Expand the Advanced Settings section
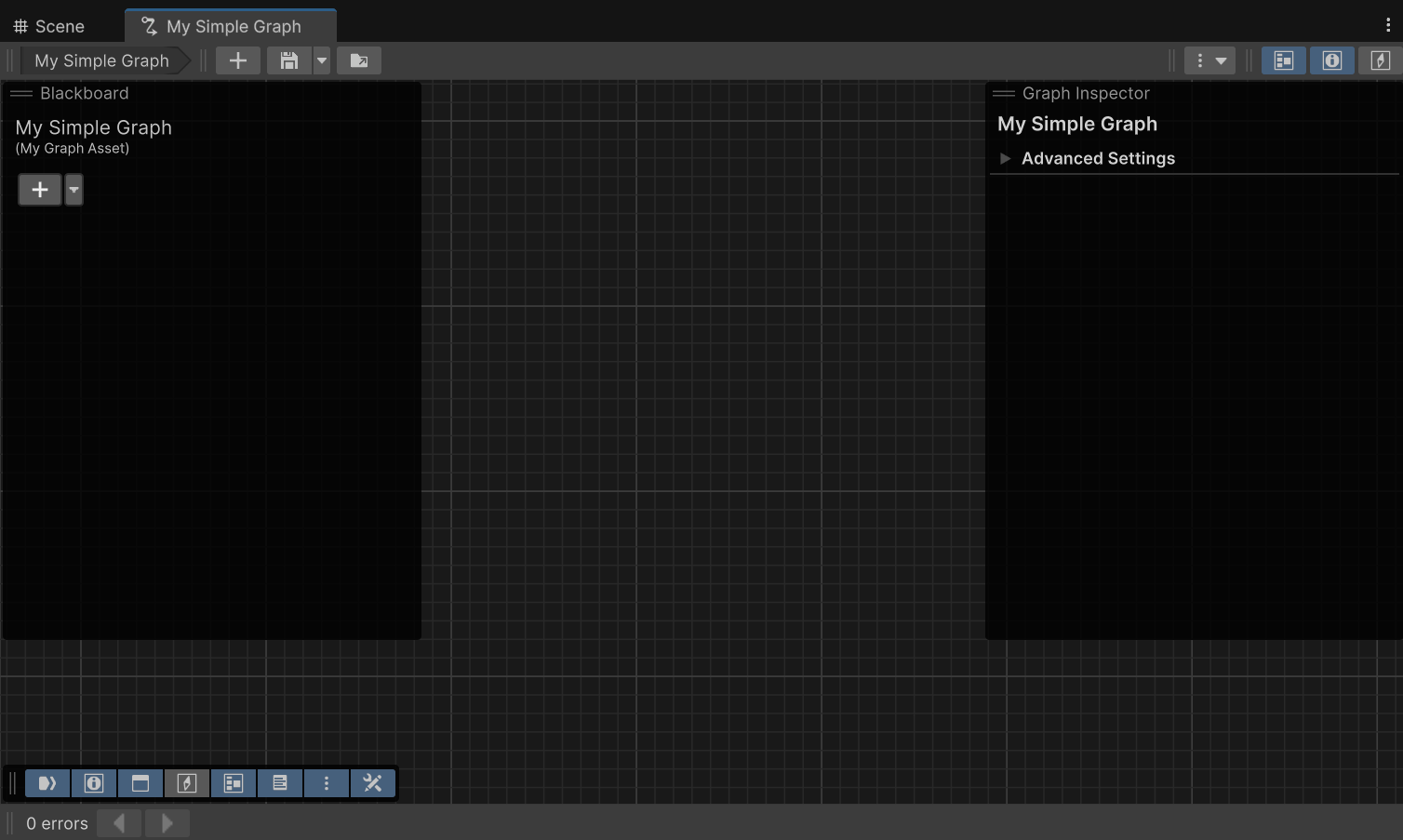Image resolution: width=1403 pixels, height=840 pixels. tap(1005, 158)
